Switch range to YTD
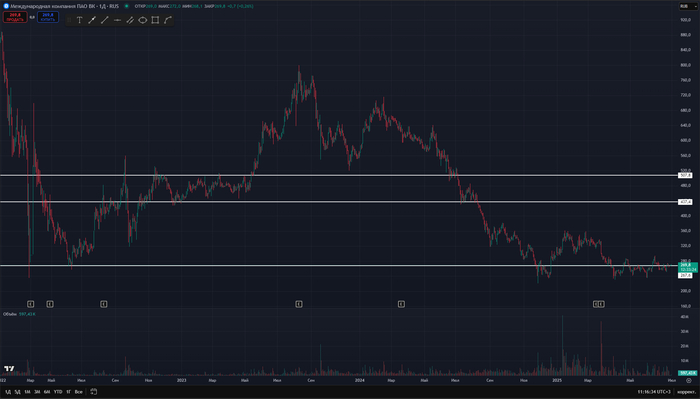Screen dimensions: 700x399 tap(58, 392)
